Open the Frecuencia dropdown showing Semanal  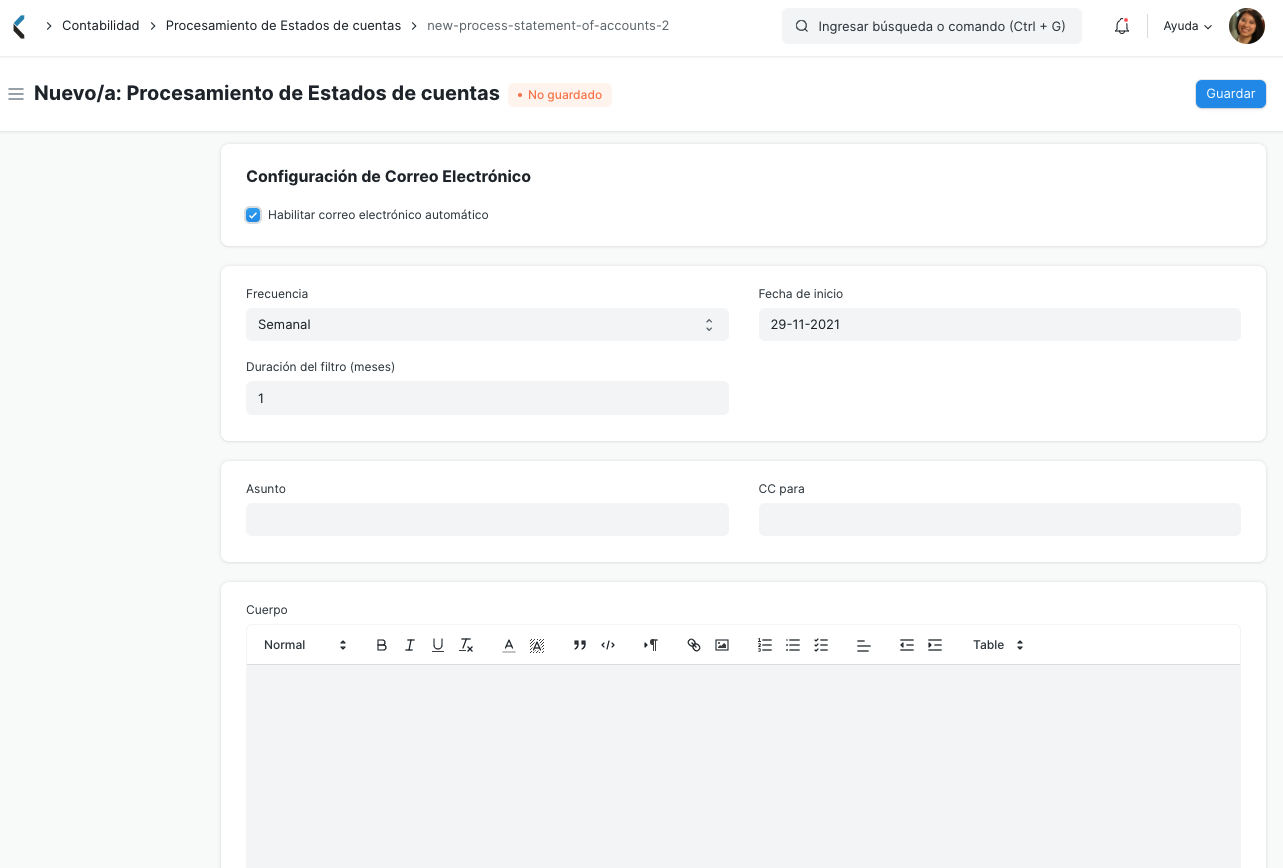point(487,324)
